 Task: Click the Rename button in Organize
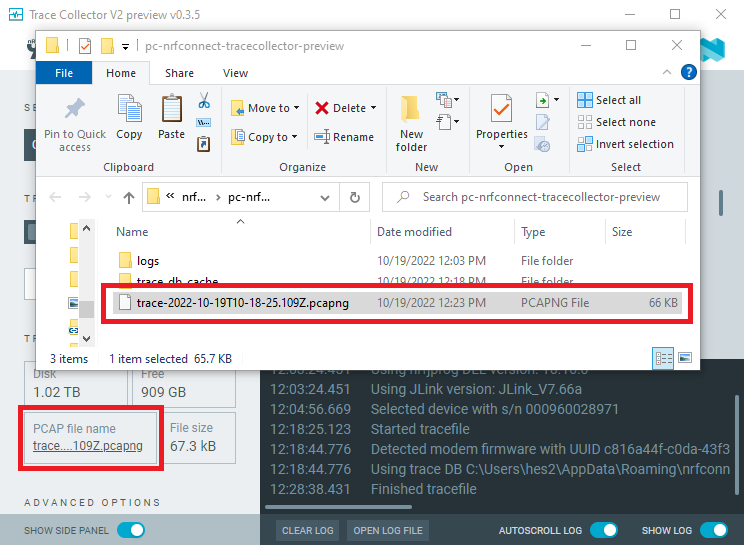[344, 137]
